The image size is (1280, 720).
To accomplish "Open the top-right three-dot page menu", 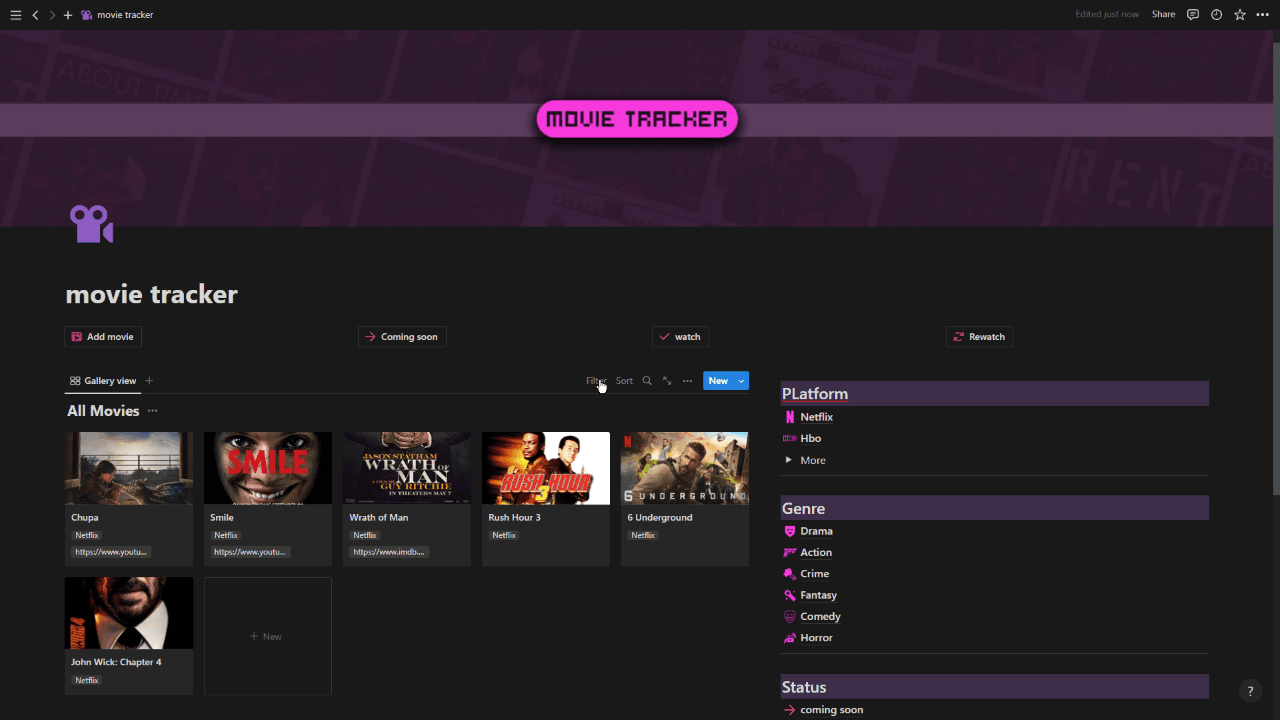I will 1262,15.
